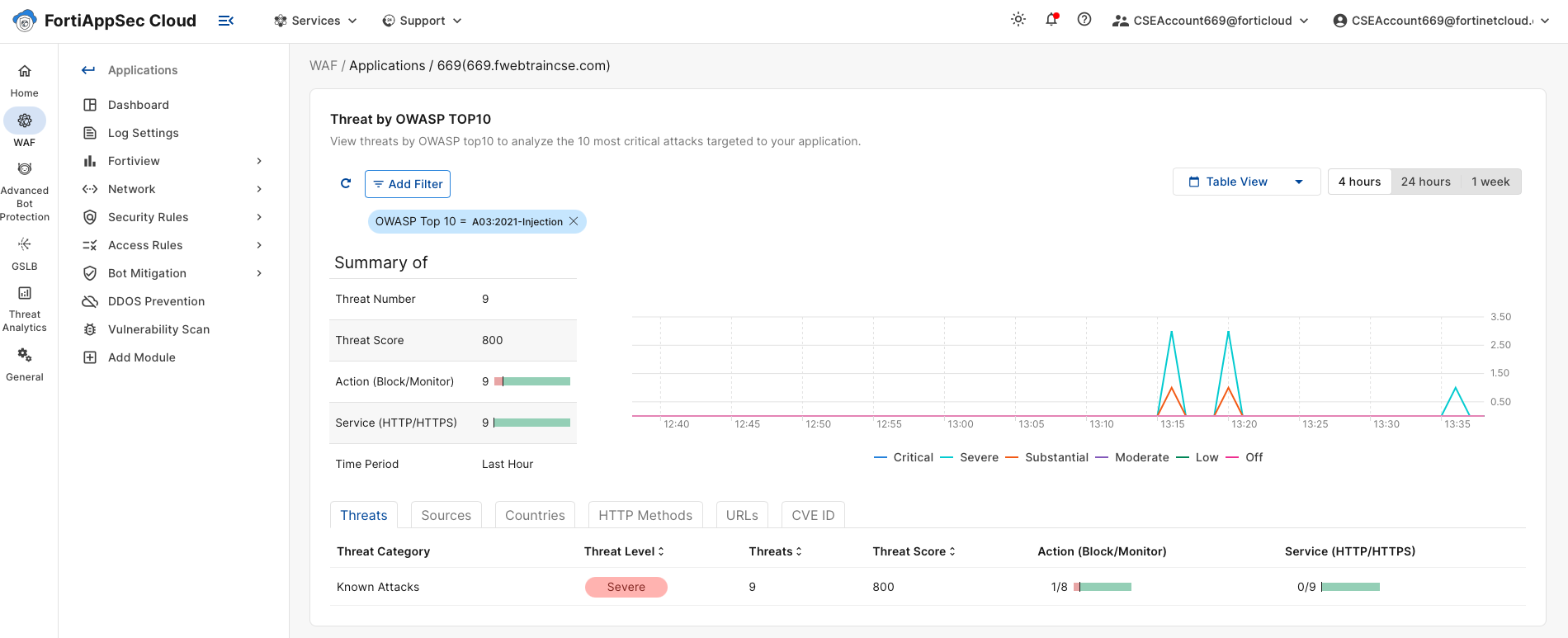Image resolution: width=1568 pixels, height=638 pixels.
Task: Toggle the Critical series in the legend
Action: click(904, 457)
